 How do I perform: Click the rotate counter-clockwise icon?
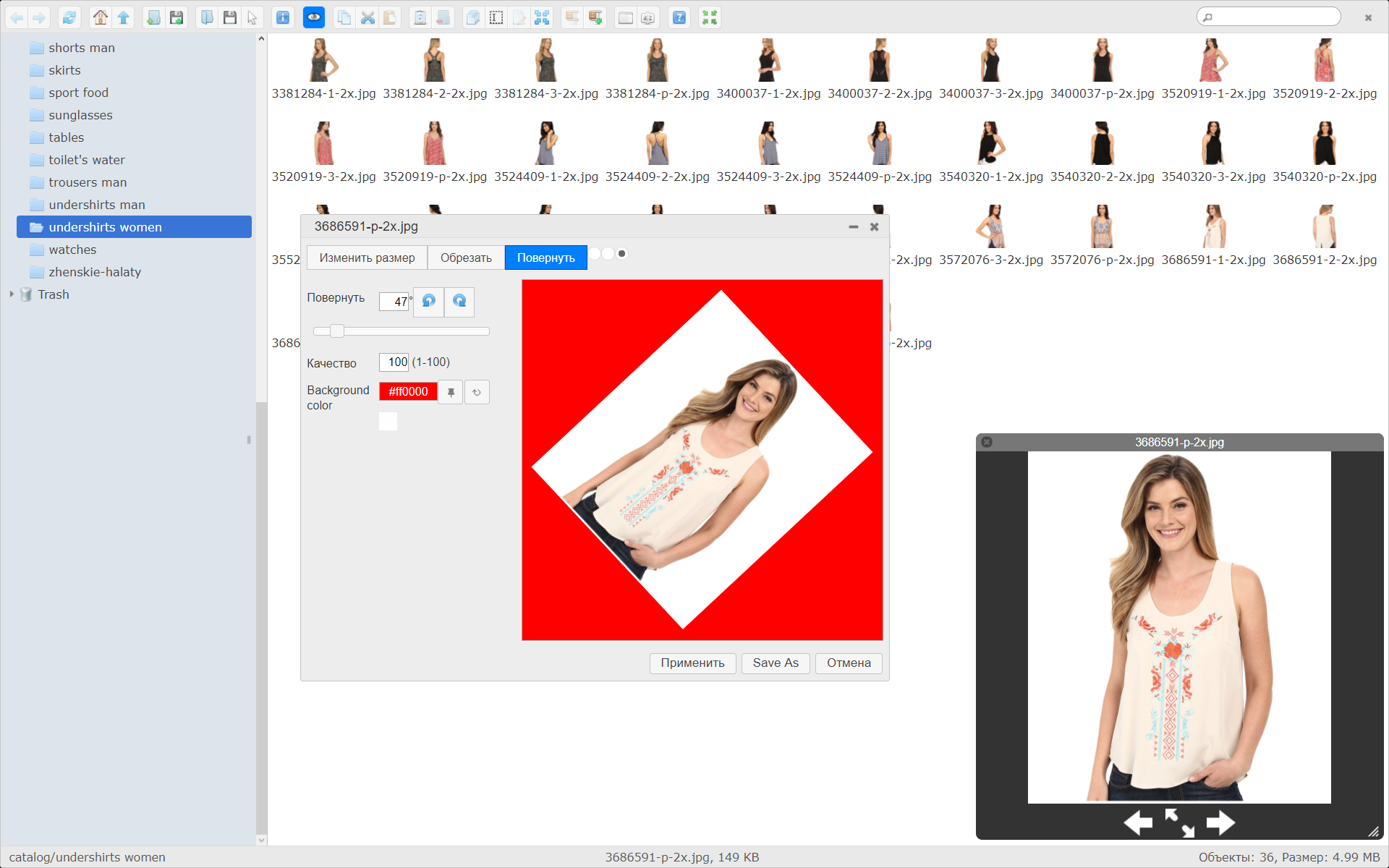(x=429, y=301)
